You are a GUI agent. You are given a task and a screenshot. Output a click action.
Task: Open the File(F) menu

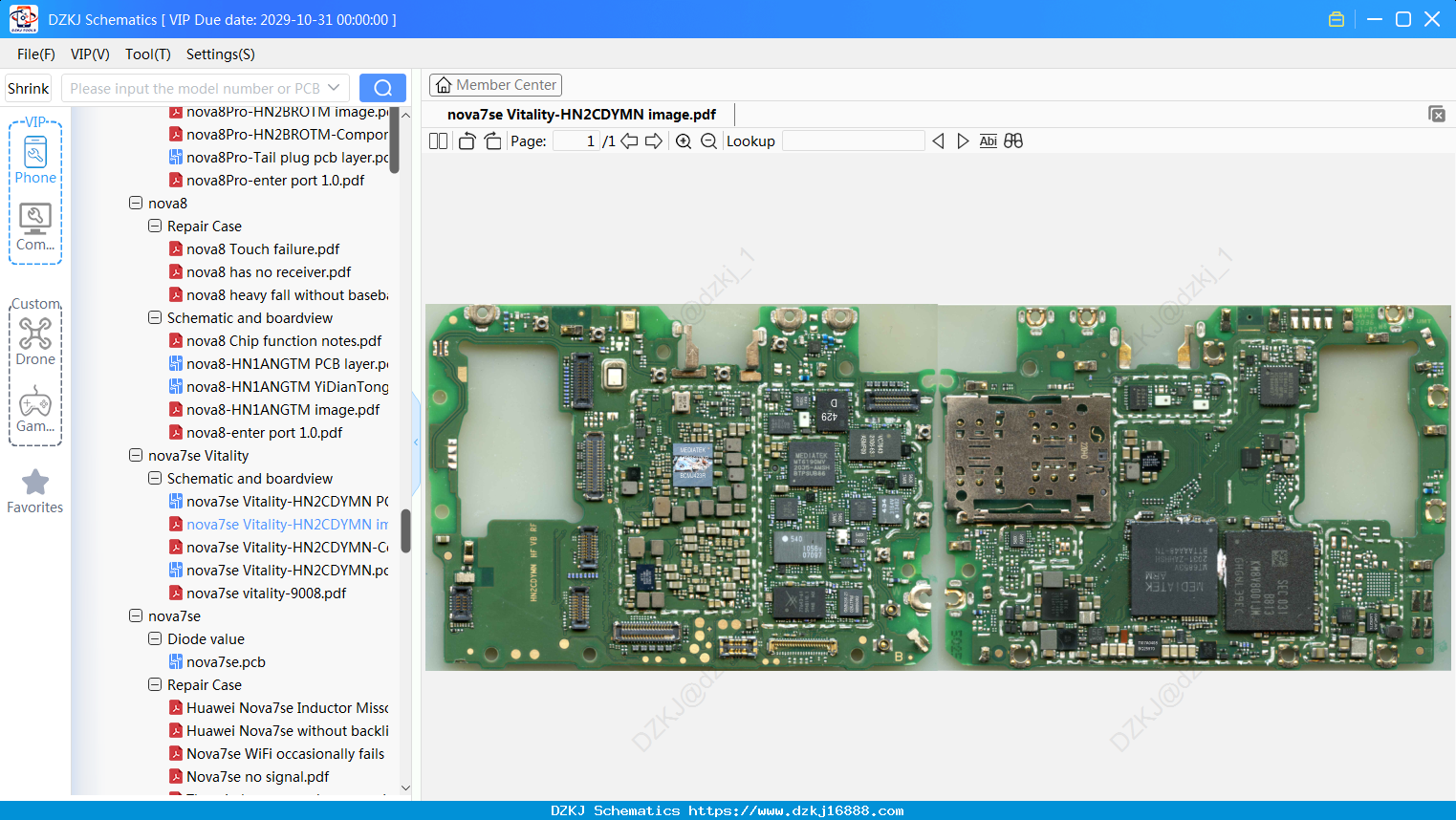36,54
